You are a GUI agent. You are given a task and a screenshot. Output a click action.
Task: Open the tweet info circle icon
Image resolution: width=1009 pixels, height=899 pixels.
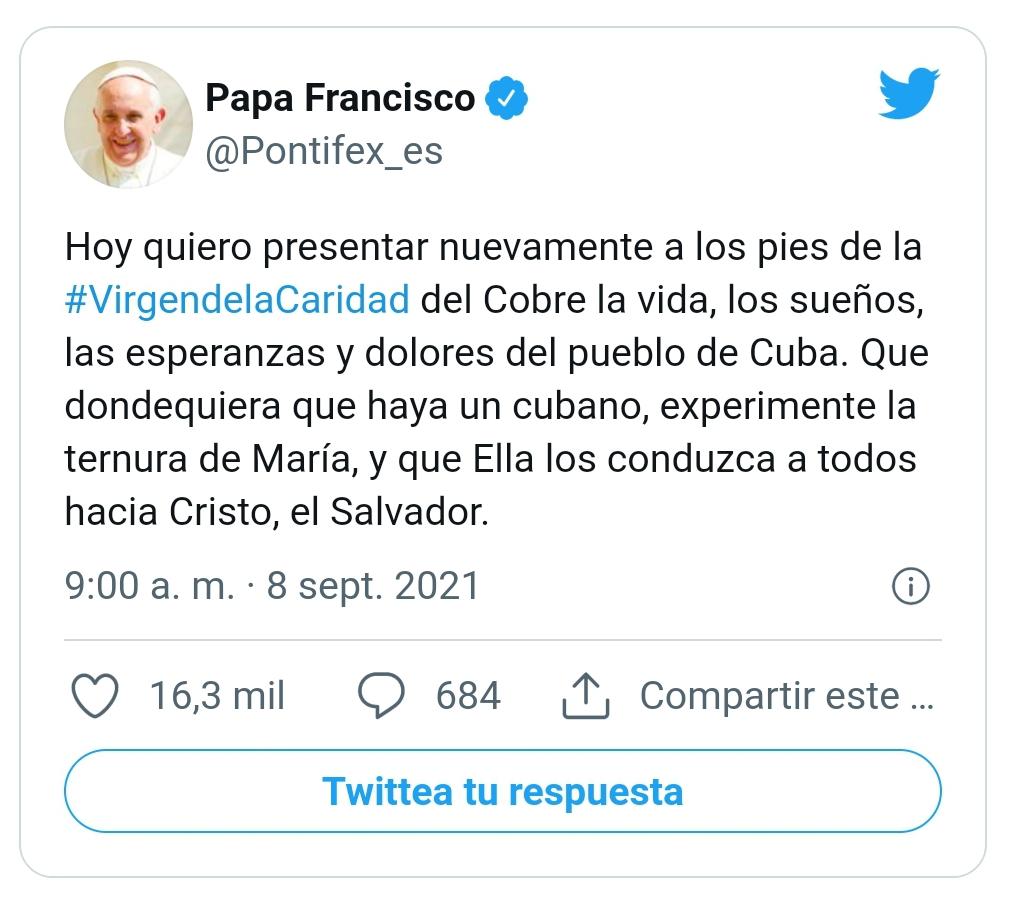[911, 586]
